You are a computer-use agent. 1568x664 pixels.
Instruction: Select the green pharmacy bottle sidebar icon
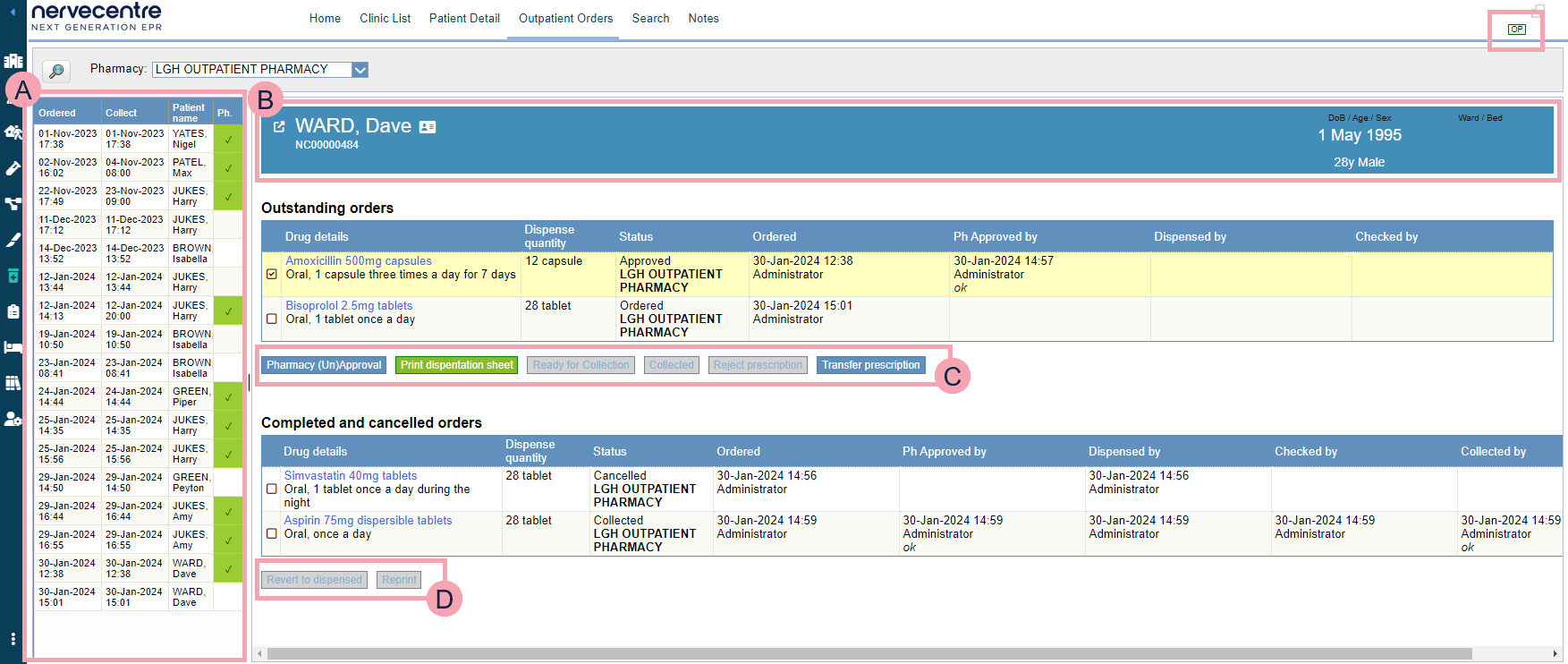13,276
